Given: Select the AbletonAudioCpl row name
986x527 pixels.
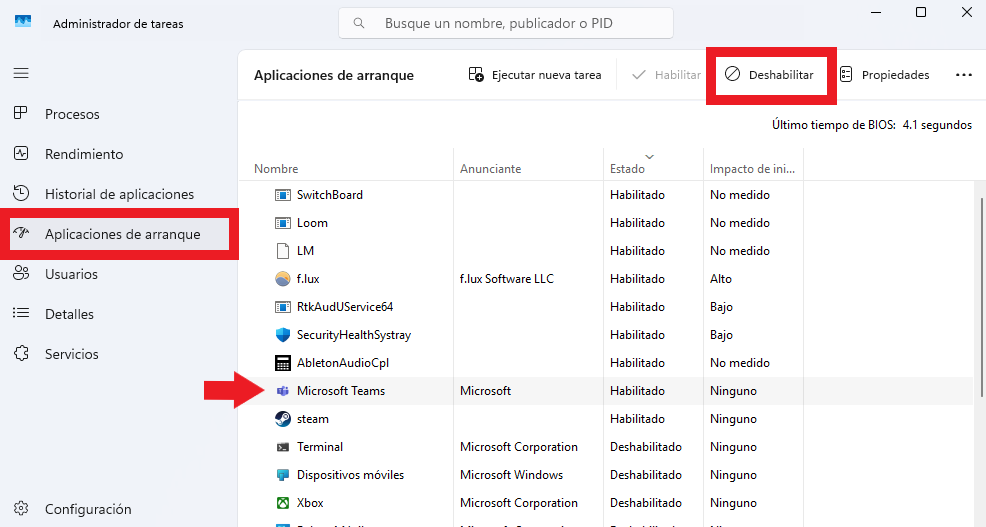Looking at the screenshot, I should point(343,363).
